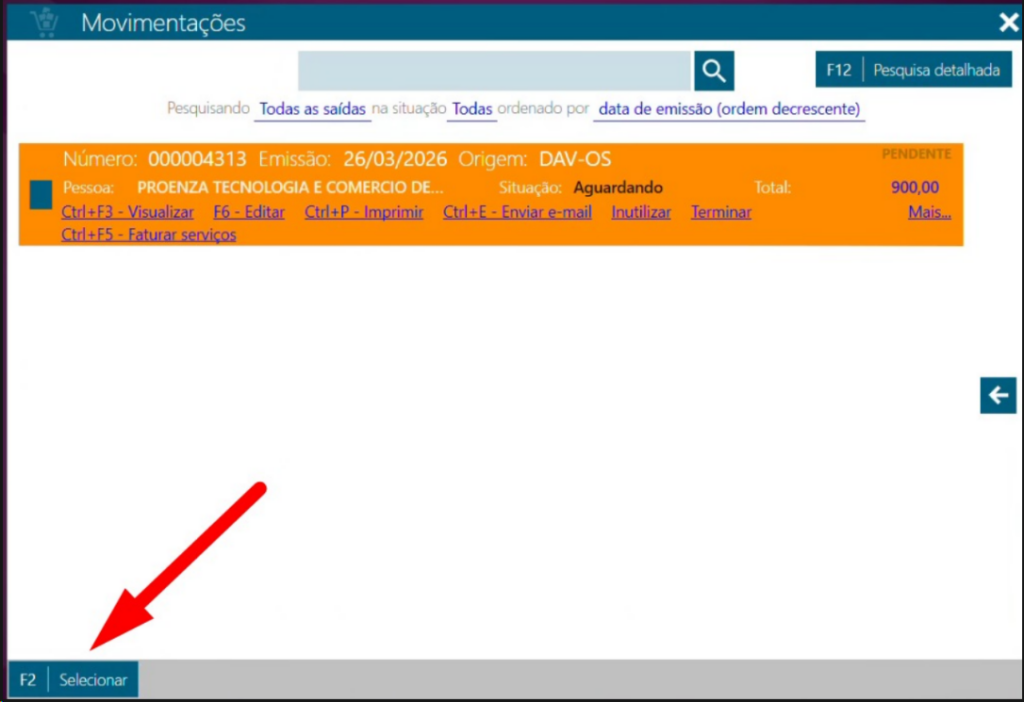
Task: Close the Movimentações window
Action: click(x=1007, y=22)
